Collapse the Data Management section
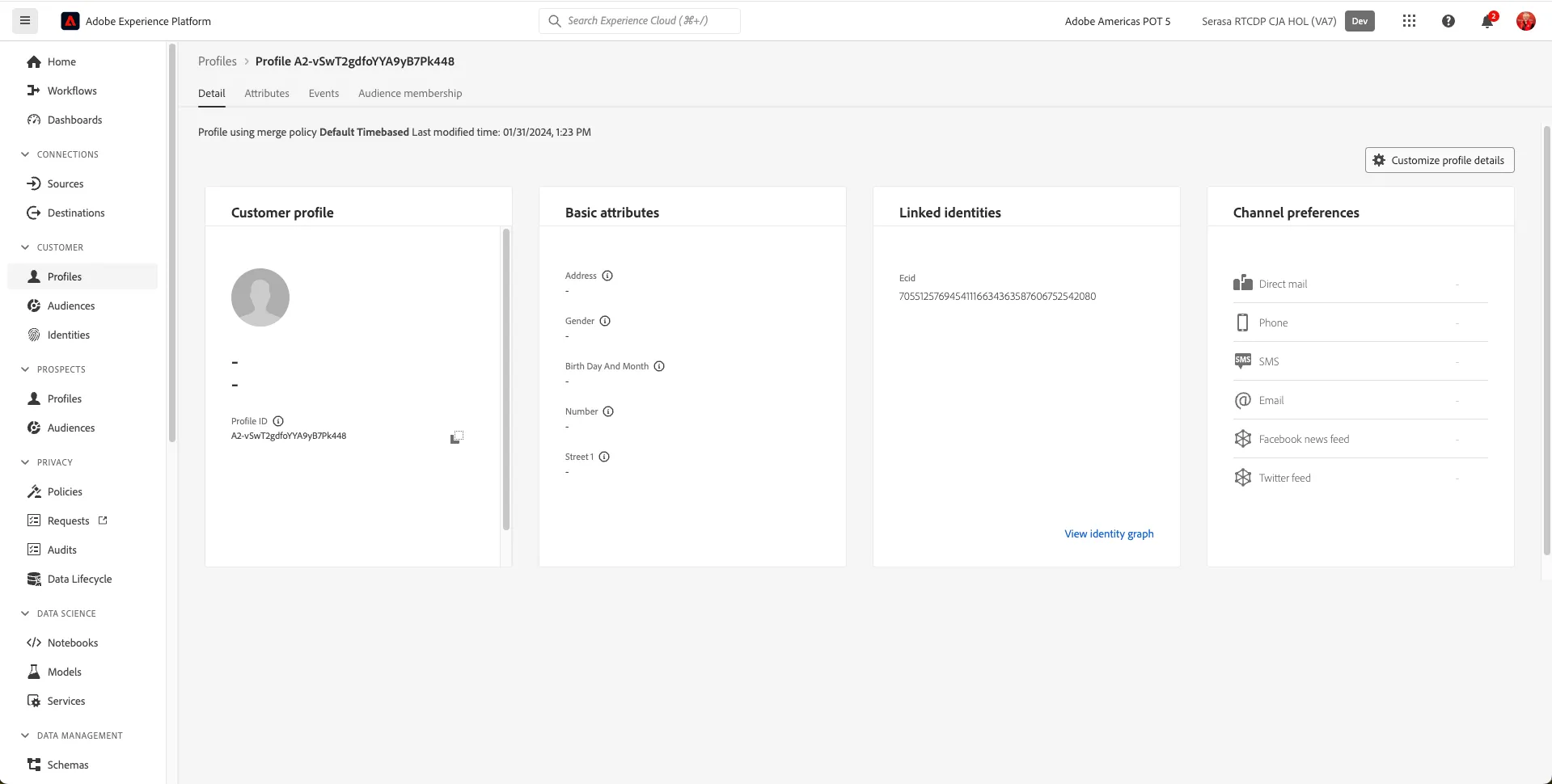 coord(25,736)
